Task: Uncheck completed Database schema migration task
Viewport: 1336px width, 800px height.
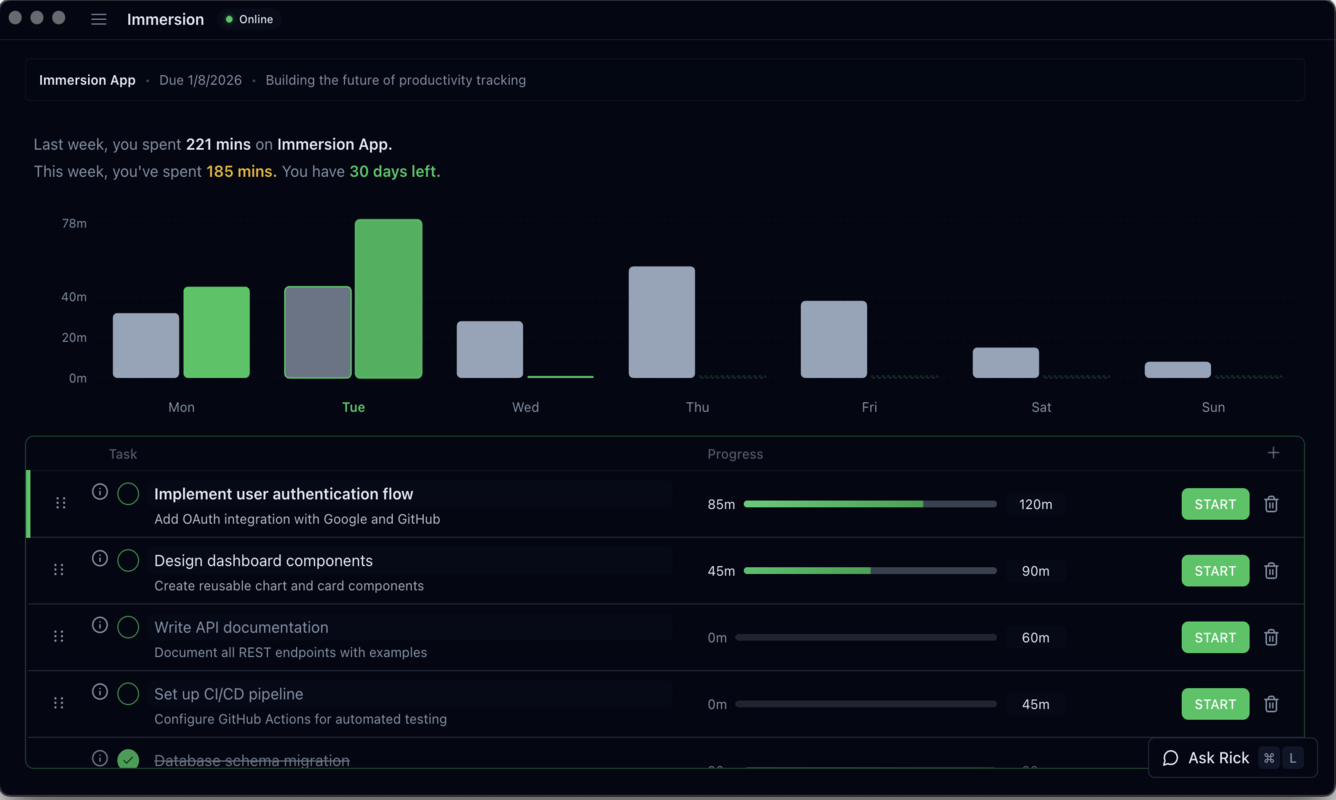Action: (x=128, y=759)
